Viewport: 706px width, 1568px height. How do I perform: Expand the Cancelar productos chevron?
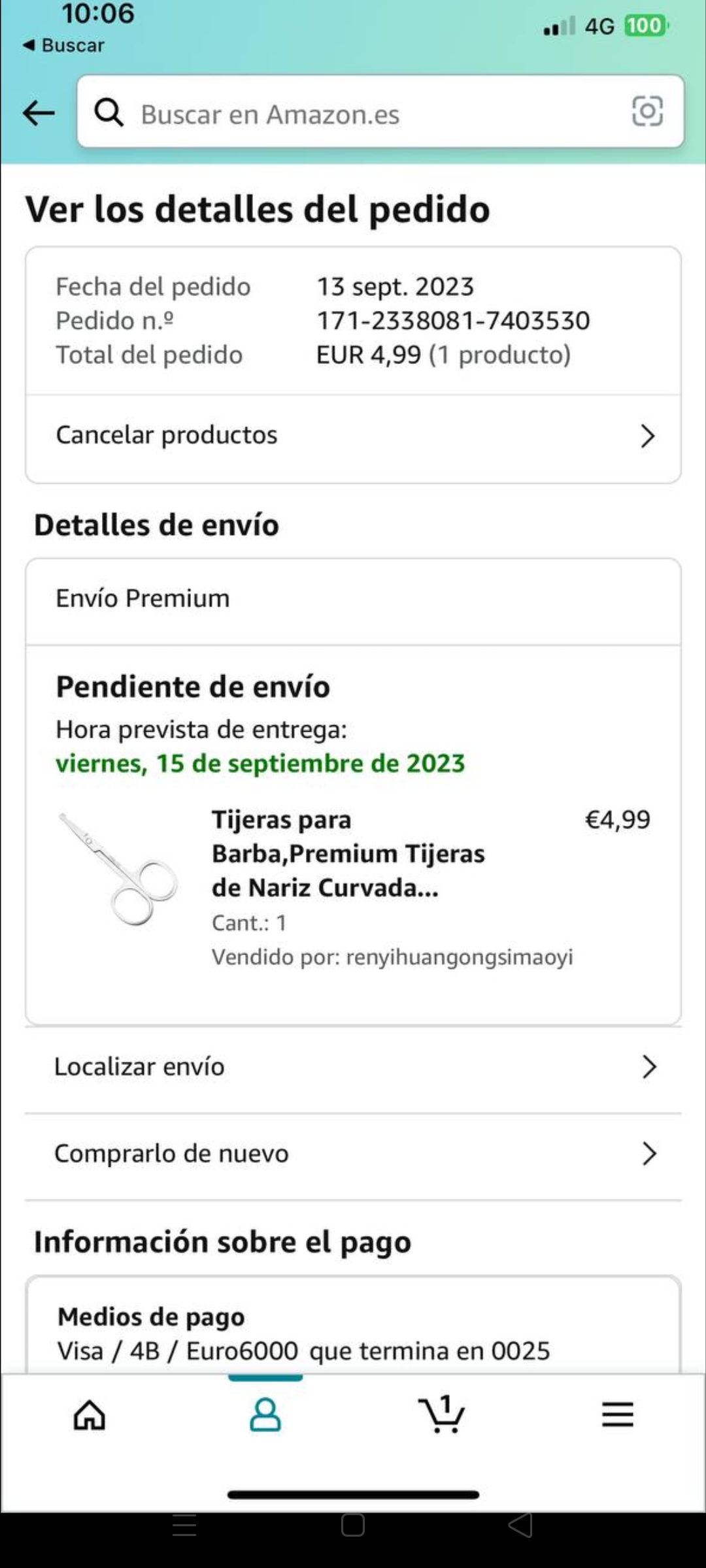point(647,436)
